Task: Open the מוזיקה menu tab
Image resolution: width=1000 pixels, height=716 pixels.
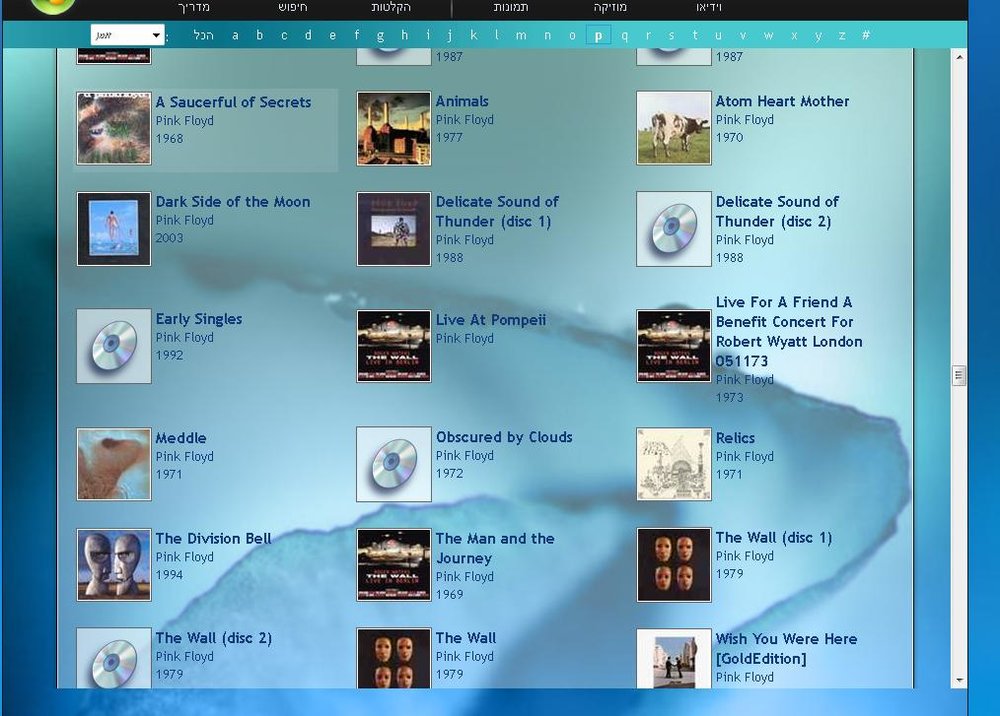Action: tap(610, 7)
